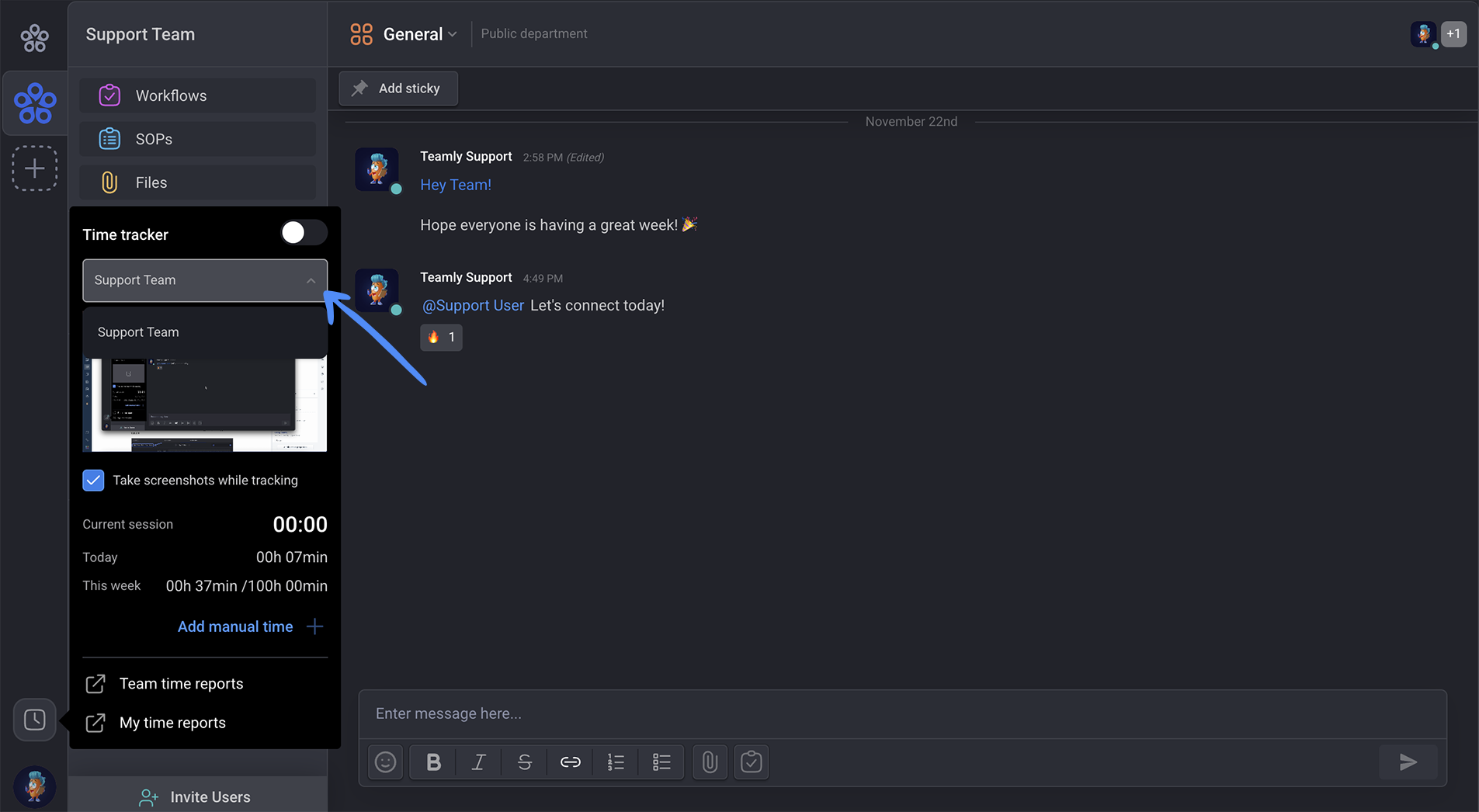Insert a numbered list
This screenshot has width=1479, height=812.
coord(616,762)
